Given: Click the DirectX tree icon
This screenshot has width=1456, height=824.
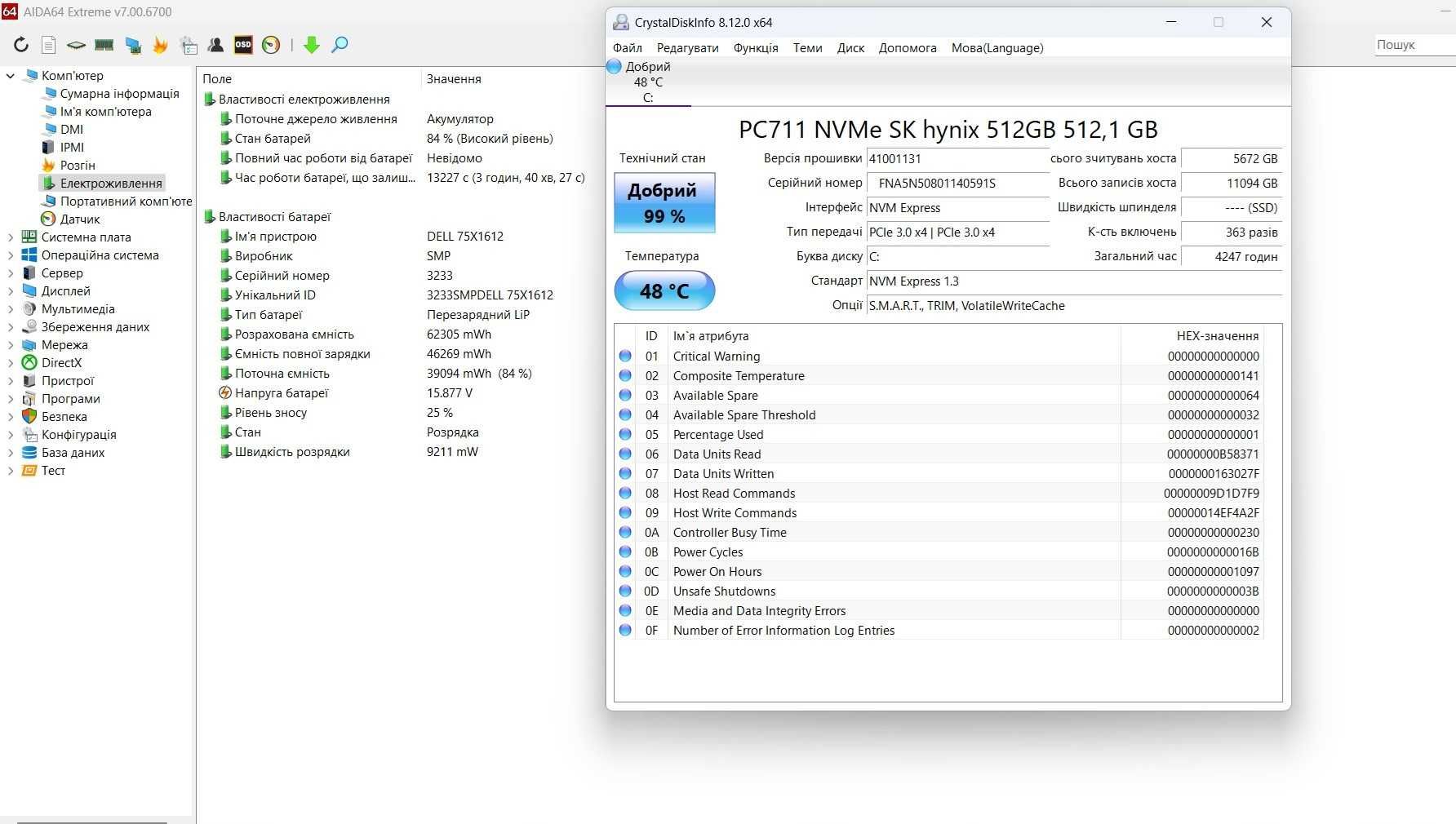Looking at the screenshot, I should click(x=29, y=362).
